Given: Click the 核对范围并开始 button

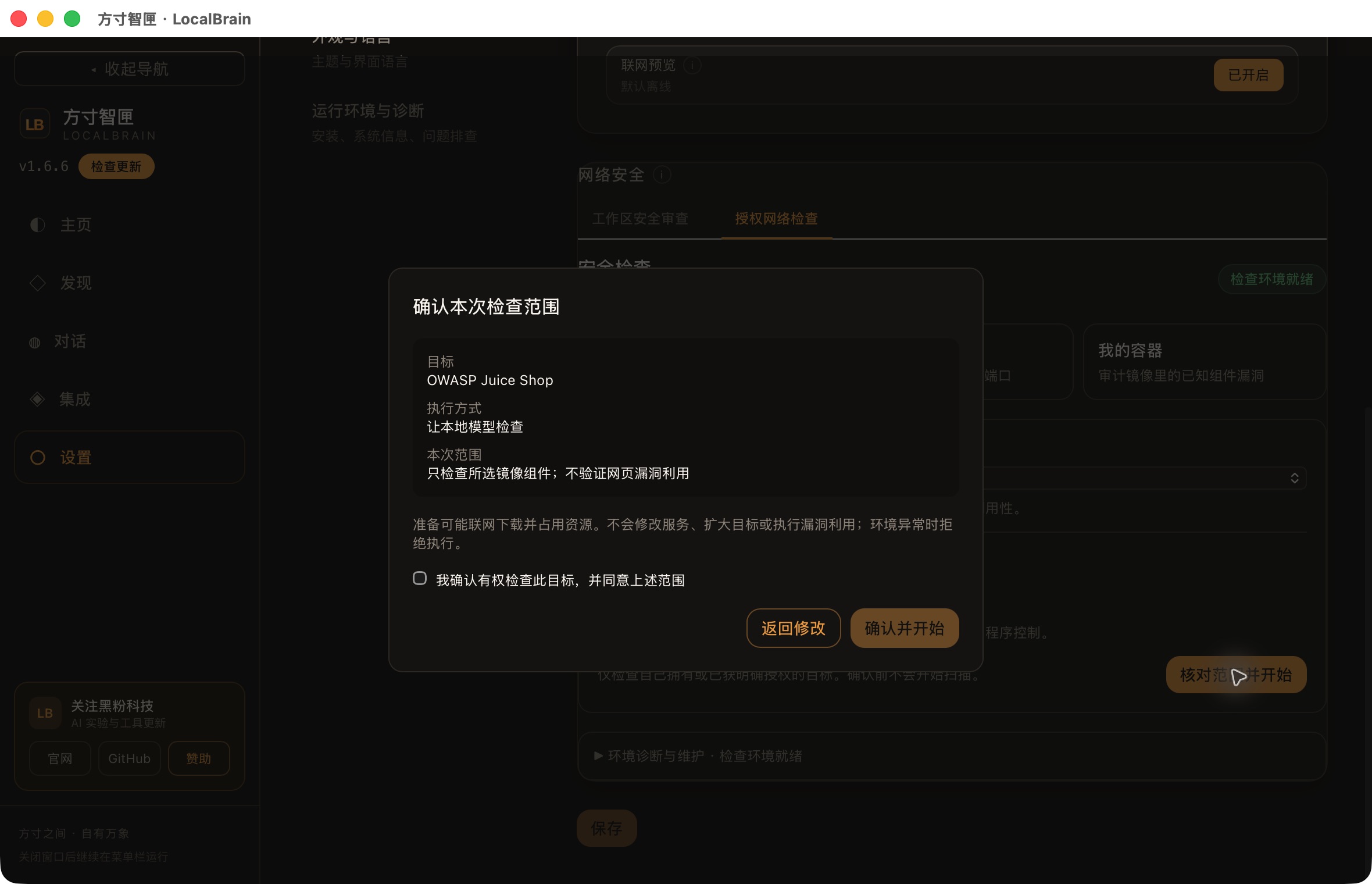Looking at the screenshot, I should coord(1236,675).
